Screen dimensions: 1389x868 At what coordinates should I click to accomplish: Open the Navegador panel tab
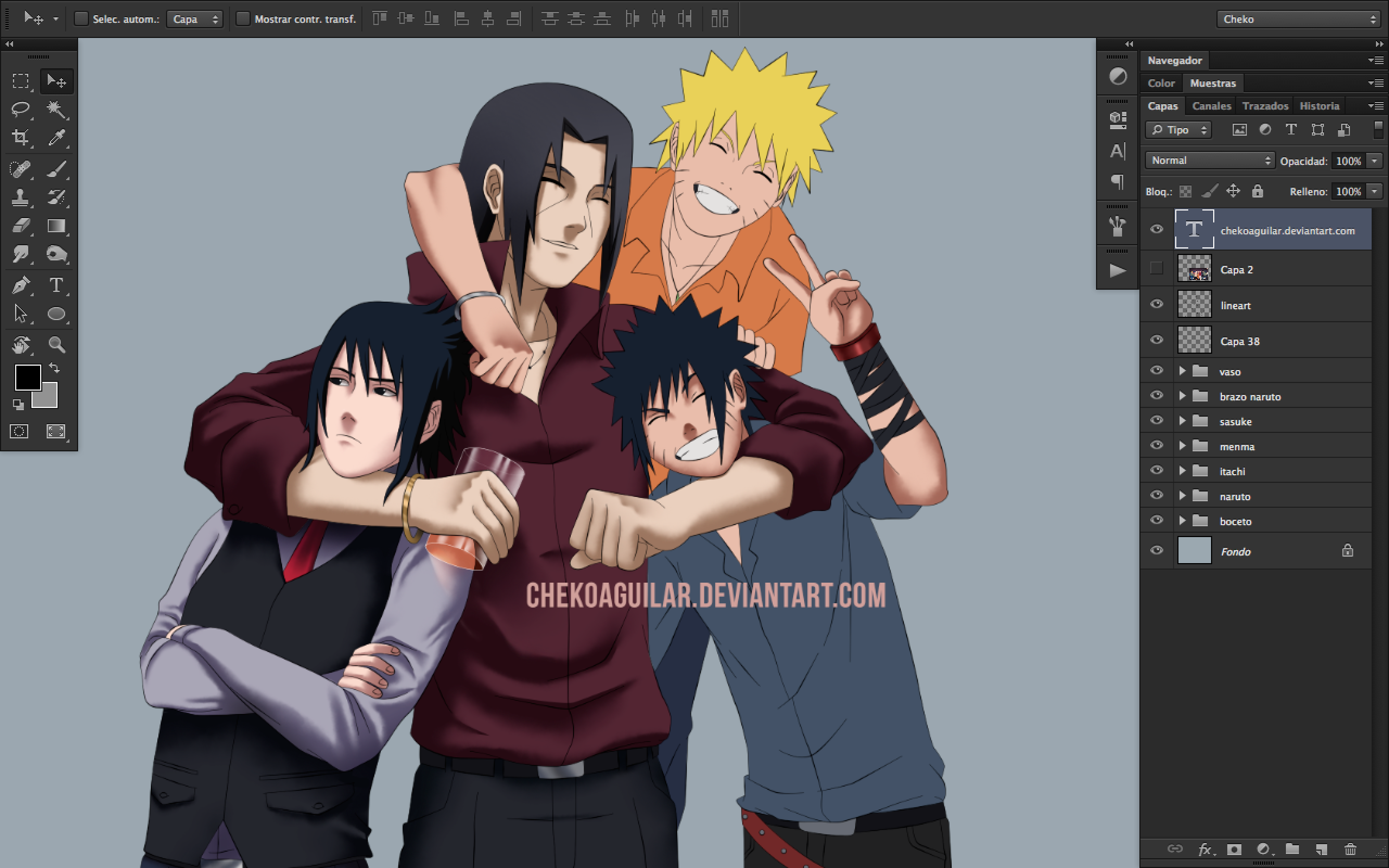coord(1174,60)
